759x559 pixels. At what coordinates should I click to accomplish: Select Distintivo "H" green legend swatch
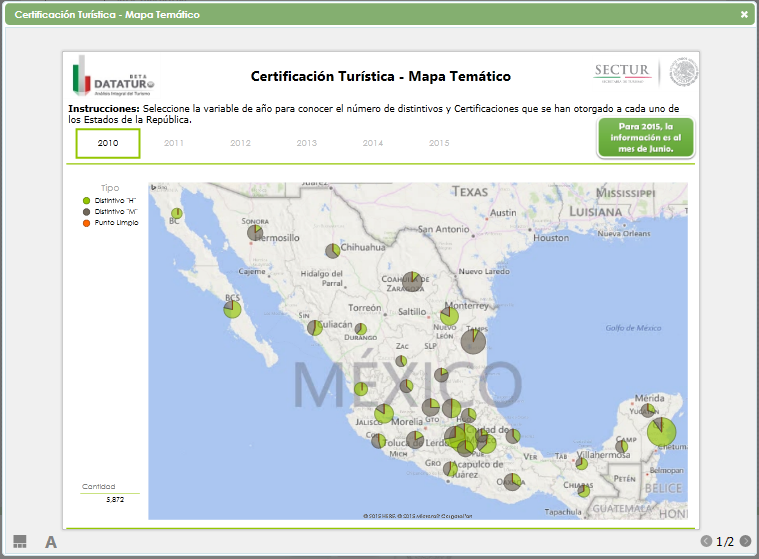[x=87, y=201]
